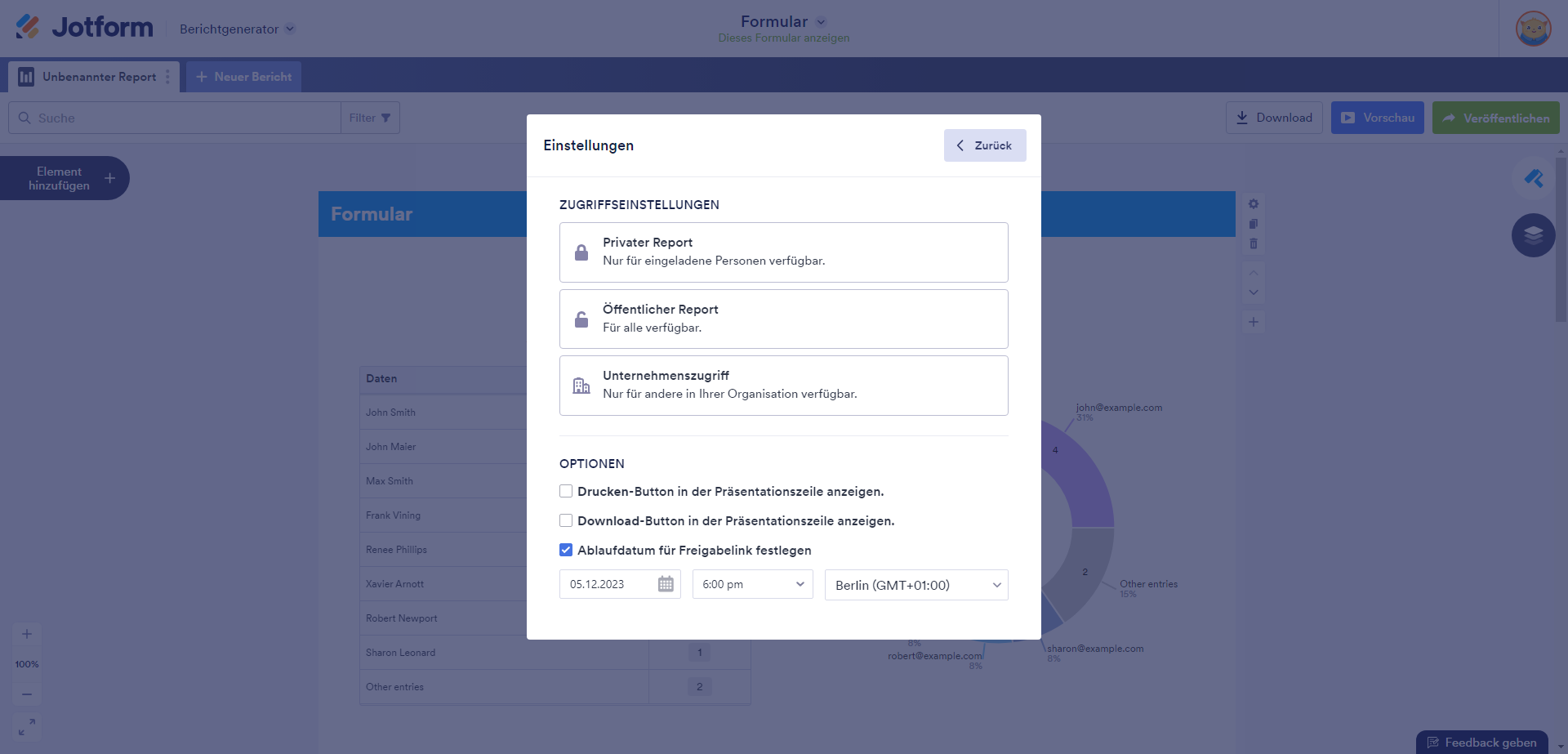The width and height of the screenshot is (1568, 754).
Task: Select the Unternehmenszugriff access option
Action: coord(784,386)
